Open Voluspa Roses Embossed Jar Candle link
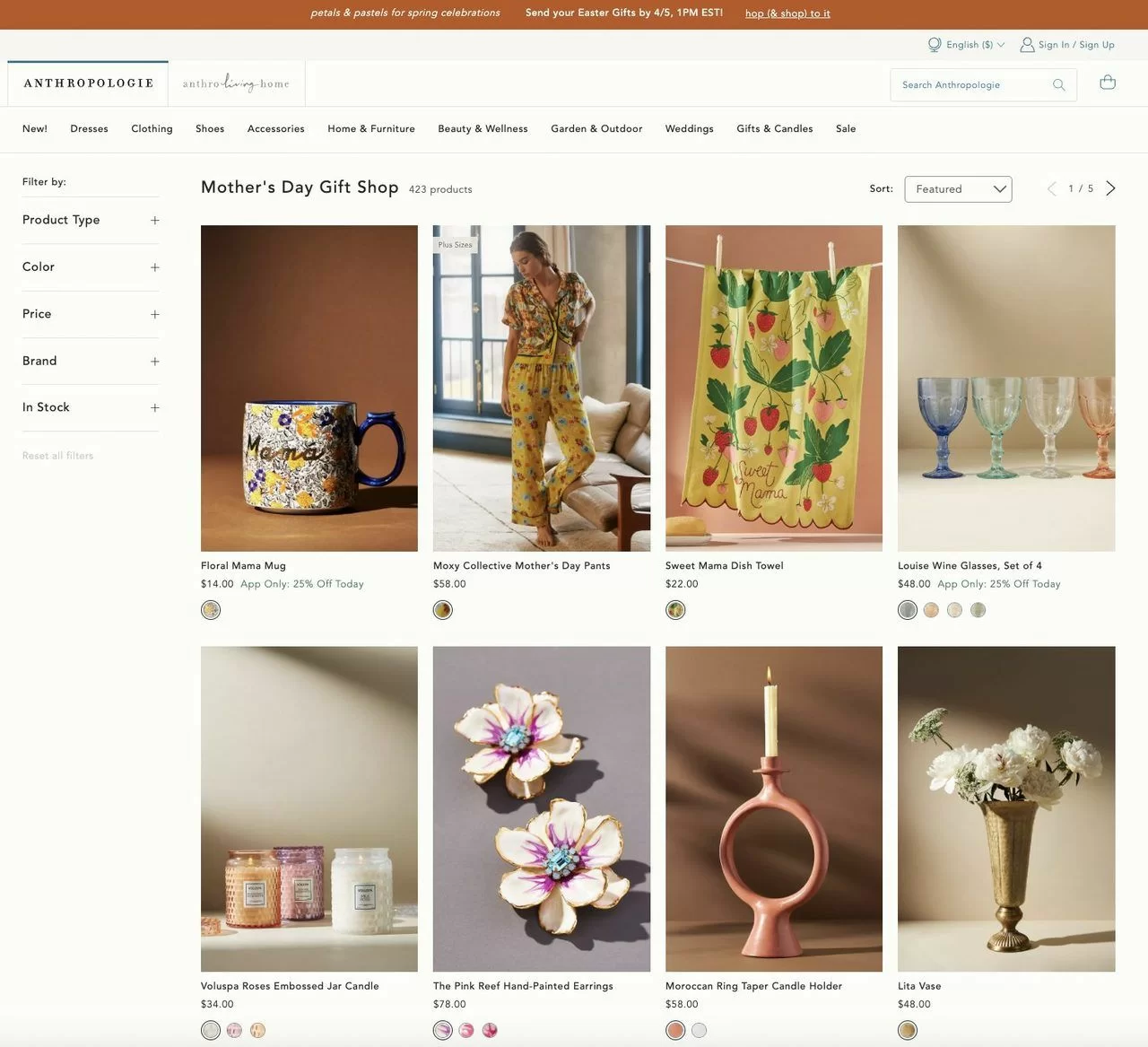The width and height of the screenshot is (1148, 1047). [x=290, y=986]
